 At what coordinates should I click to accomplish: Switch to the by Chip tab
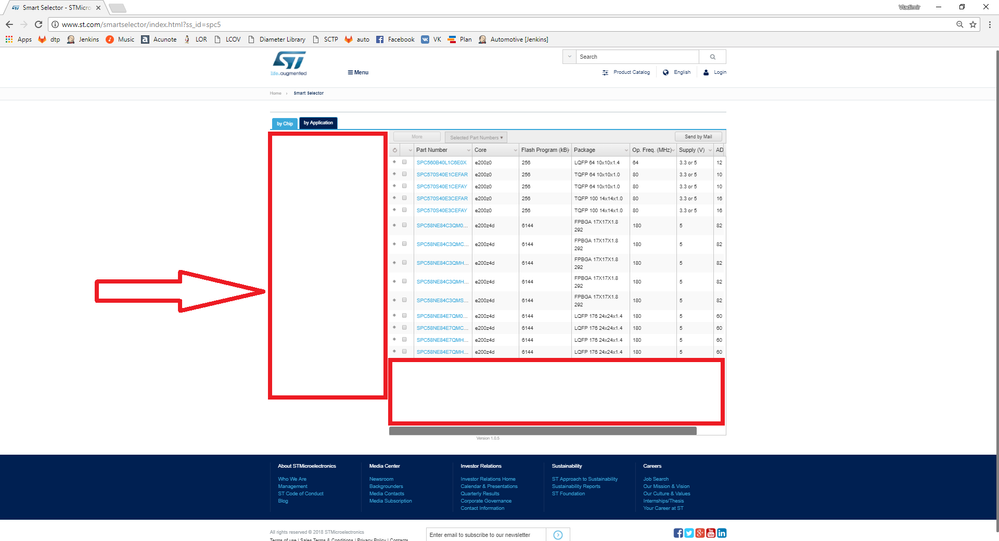pos(285,124)
